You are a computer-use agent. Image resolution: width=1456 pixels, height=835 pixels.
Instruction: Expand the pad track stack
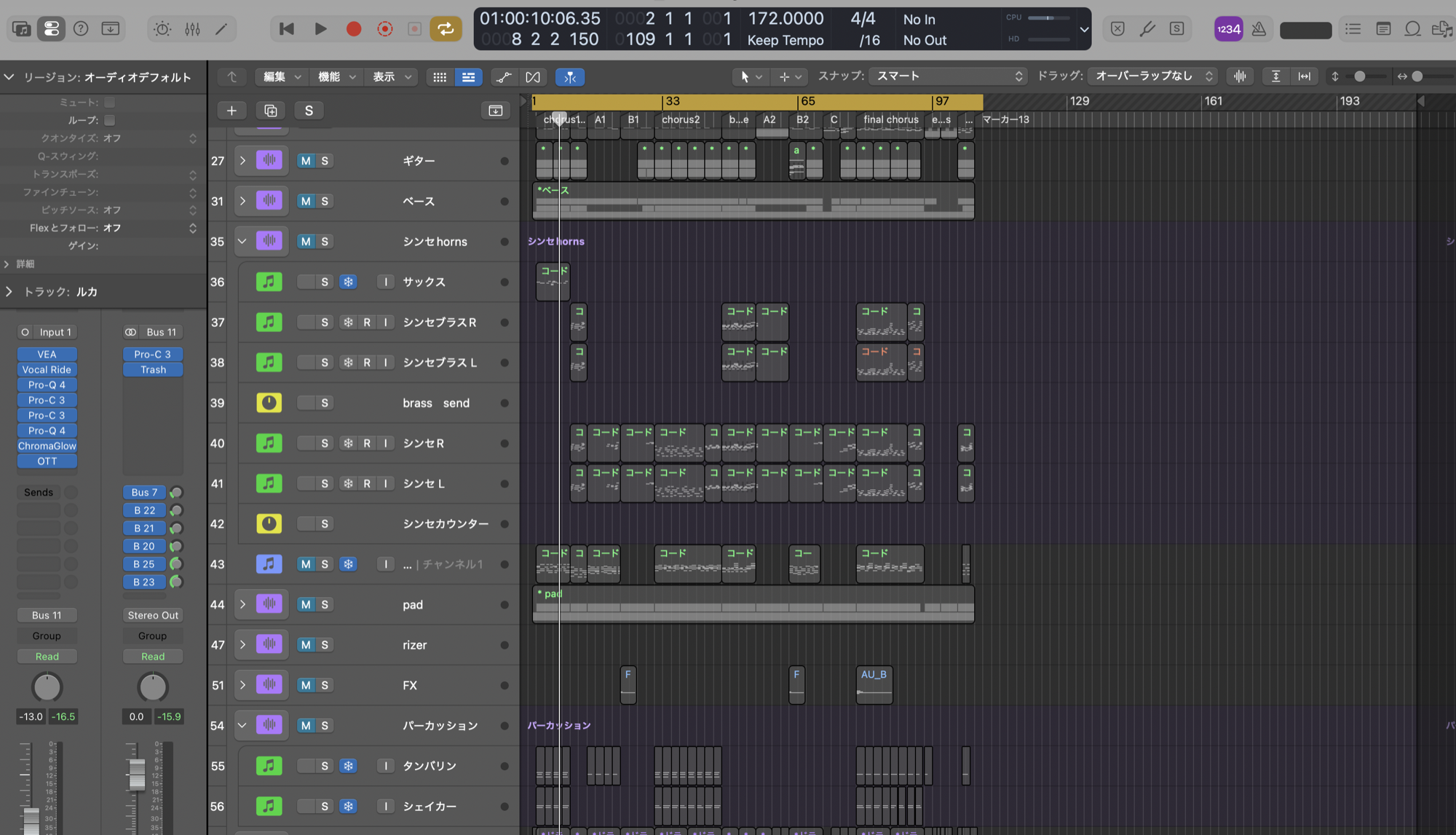pyautogui.click(x=242, y=605)
